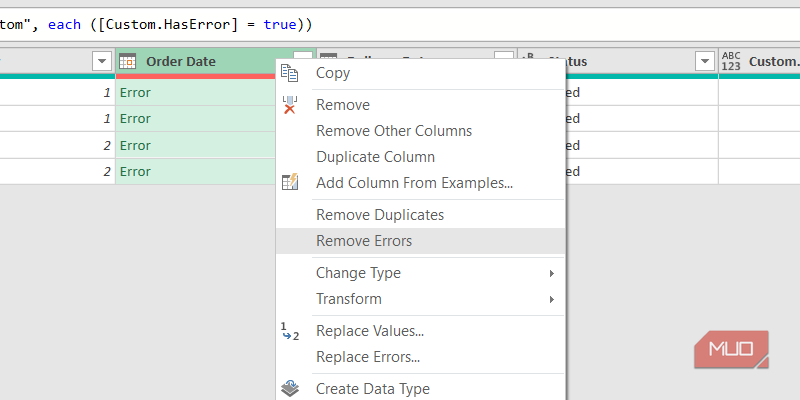Select the cell with value 2 in last row

57,171
